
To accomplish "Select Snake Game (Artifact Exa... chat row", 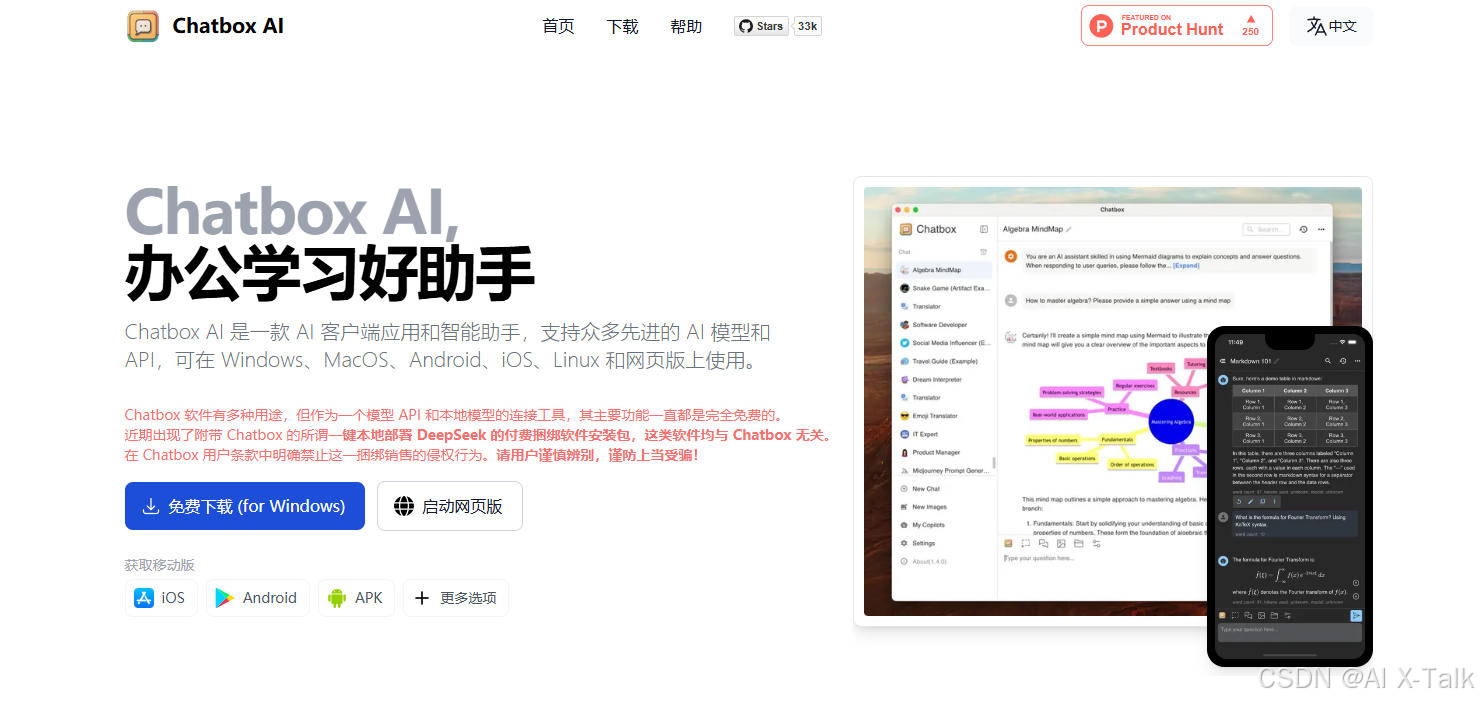I will [x=944, y=288].
